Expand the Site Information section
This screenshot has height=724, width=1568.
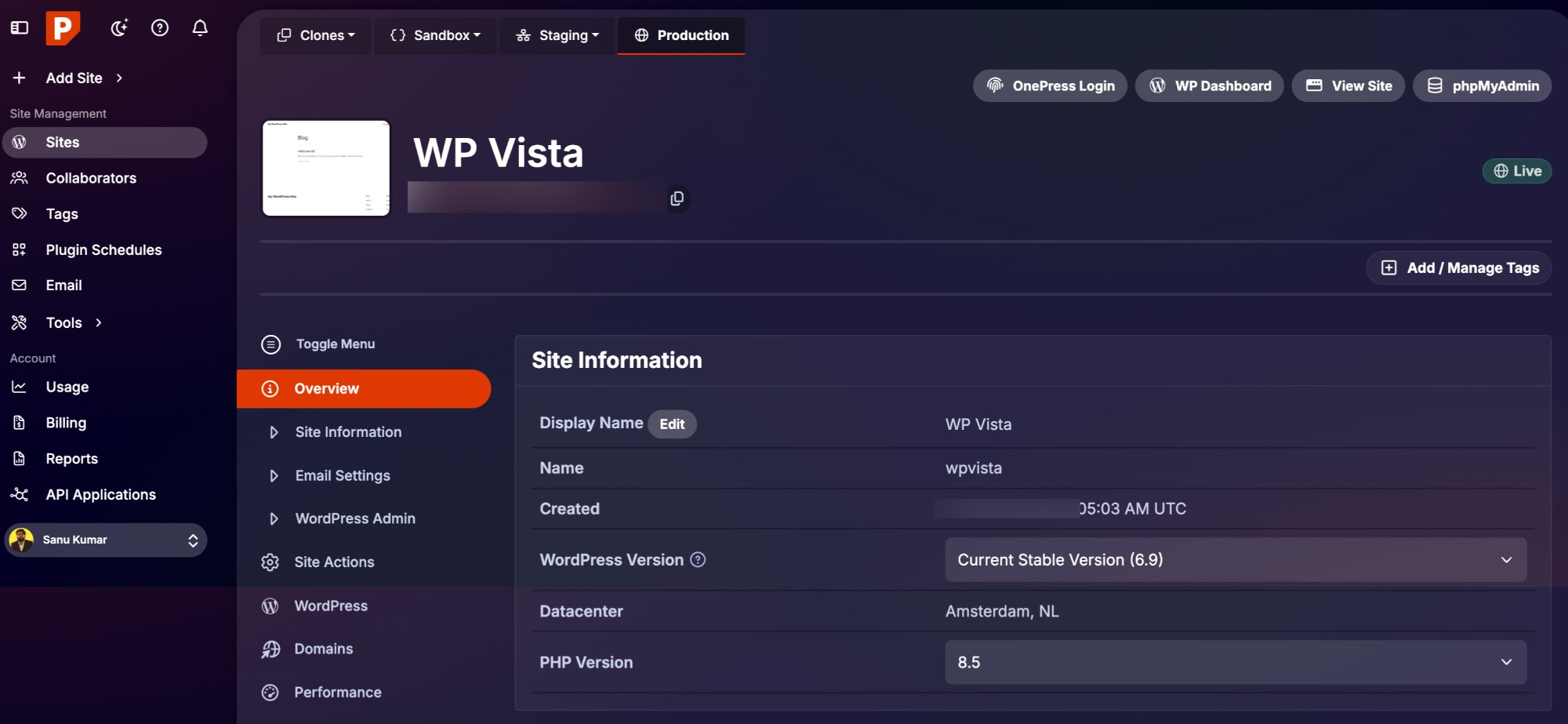click(348, 431)
